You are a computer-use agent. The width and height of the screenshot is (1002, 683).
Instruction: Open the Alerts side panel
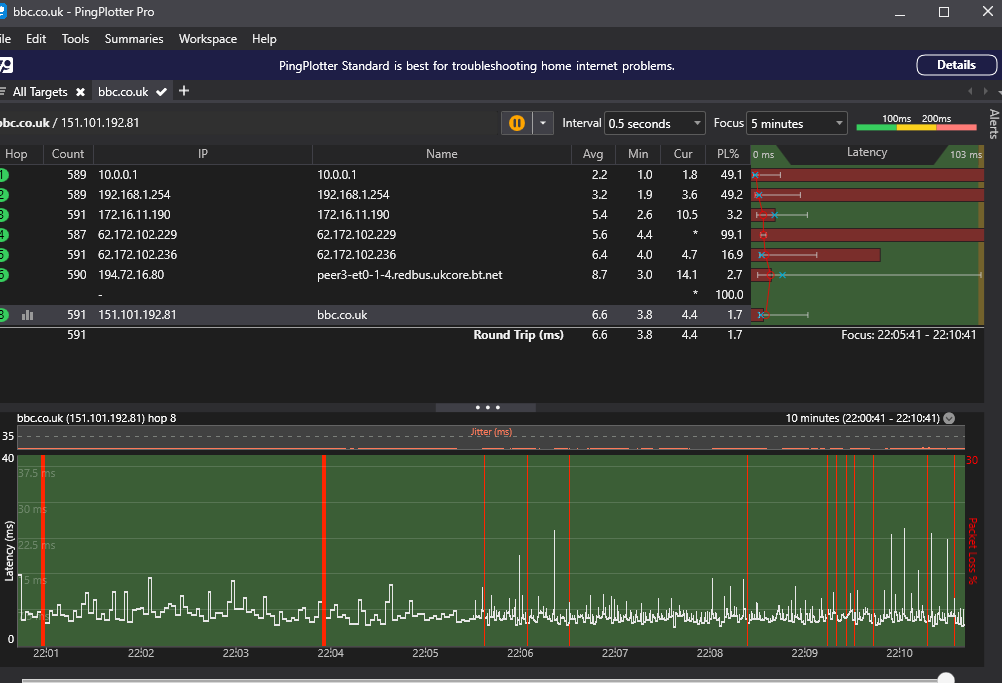993,123
